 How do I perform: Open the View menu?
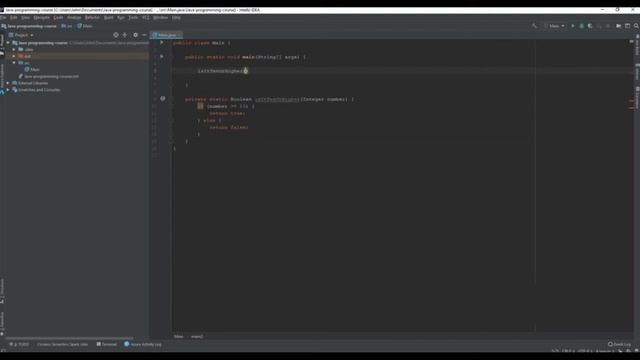[25, 18]
